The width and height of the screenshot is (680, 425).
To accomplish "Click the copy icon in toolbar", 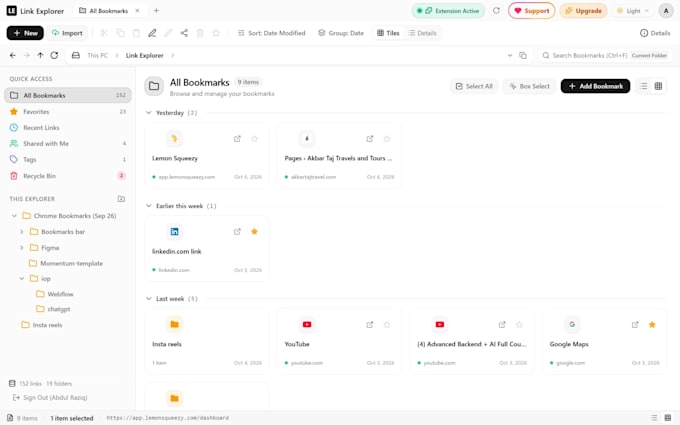I will click(x=120, y=33).
